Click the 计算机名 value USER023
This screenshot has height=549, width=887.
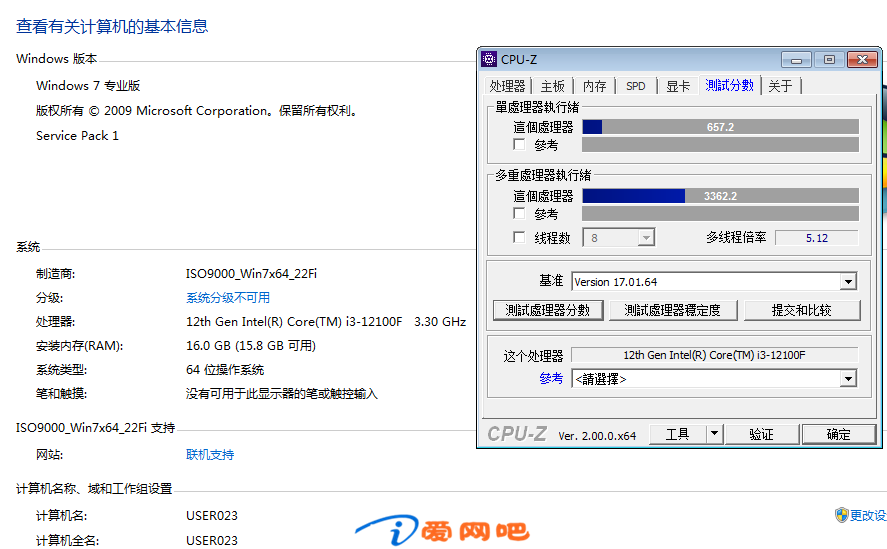(x=212, y=516)
